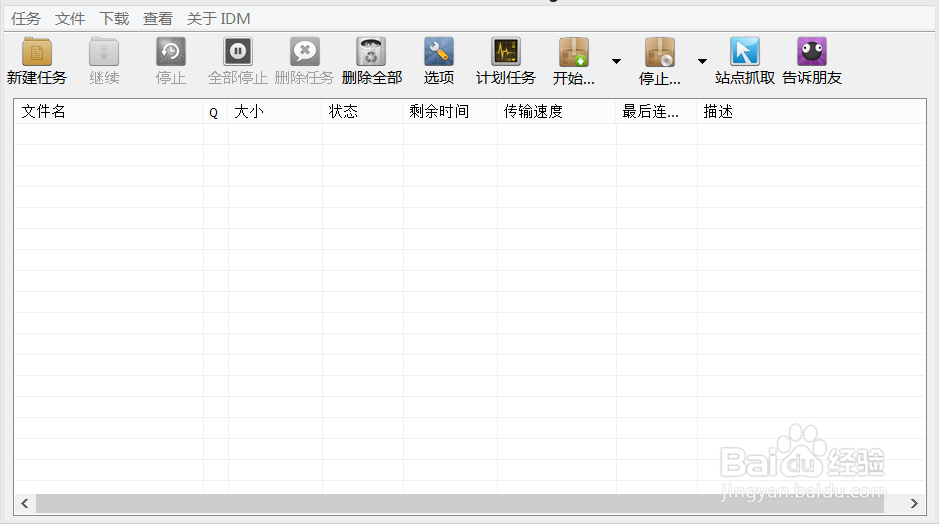Expand dropdown arrow next to 停止...
The image size is (939, 524).
point(702,61)
